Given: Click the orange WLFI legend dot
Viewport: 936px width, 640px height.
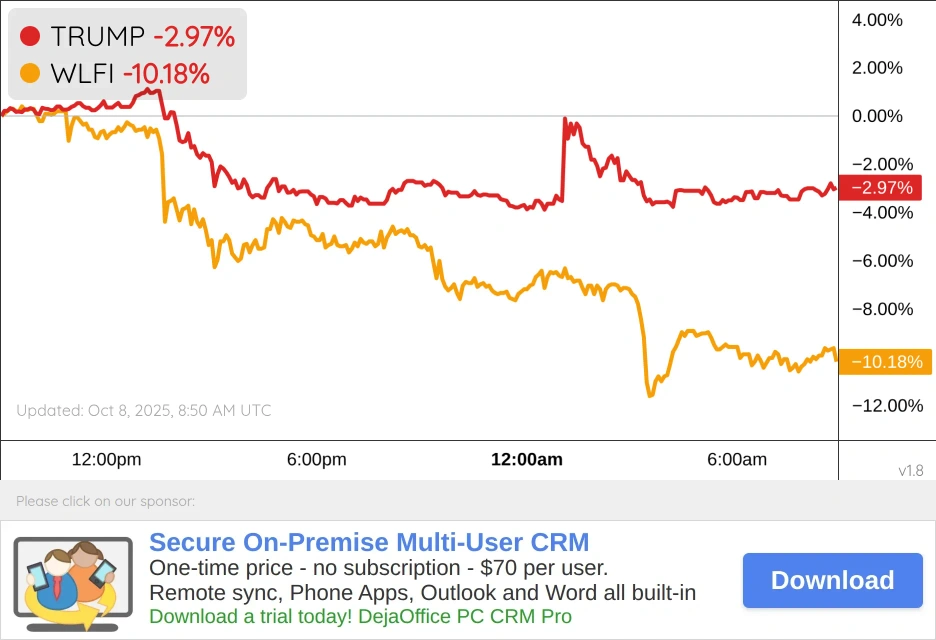Looking at the screenshot, I should coord(30,73).
